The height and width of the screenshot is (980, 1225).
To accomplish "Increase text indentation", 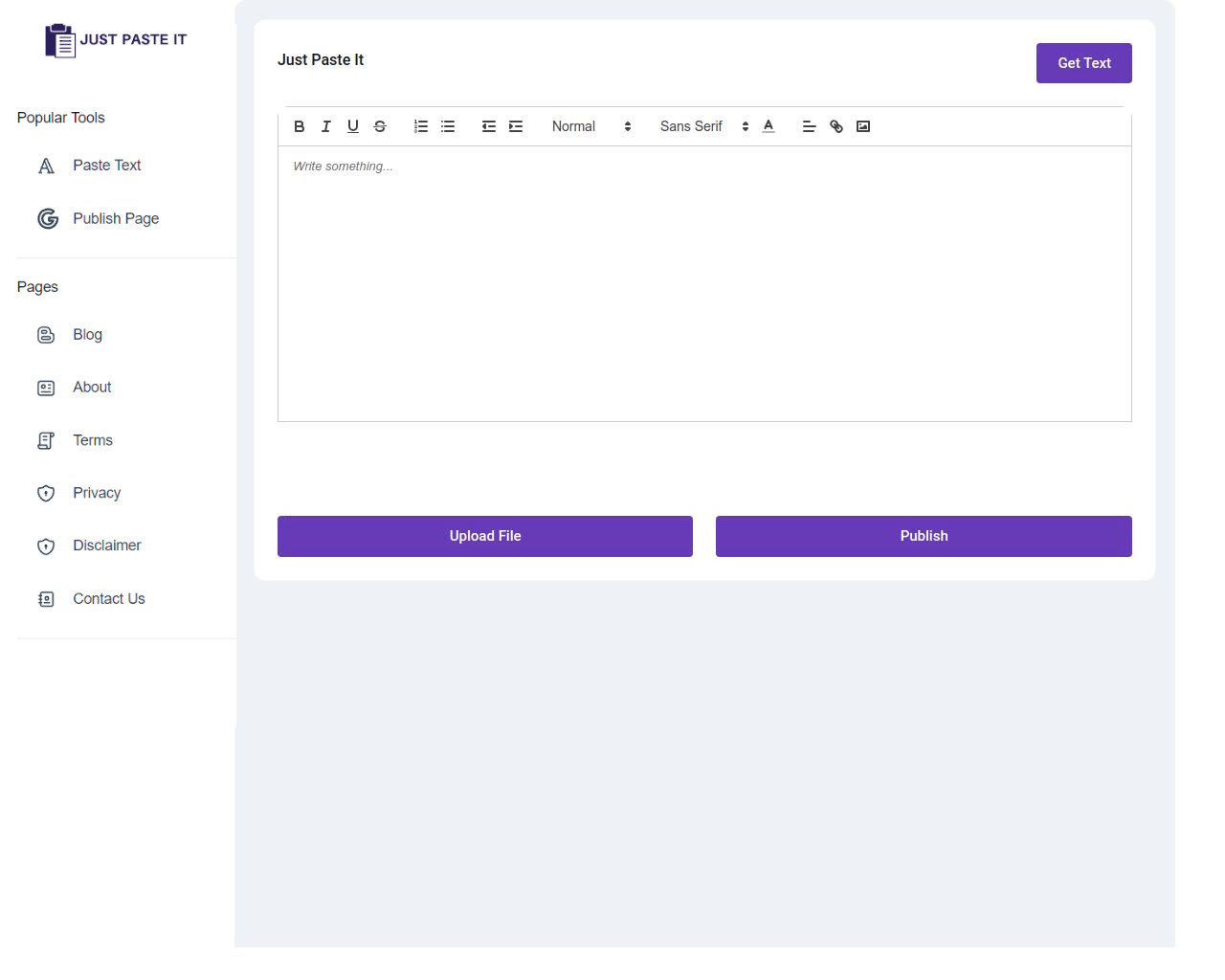I will 515,125.
